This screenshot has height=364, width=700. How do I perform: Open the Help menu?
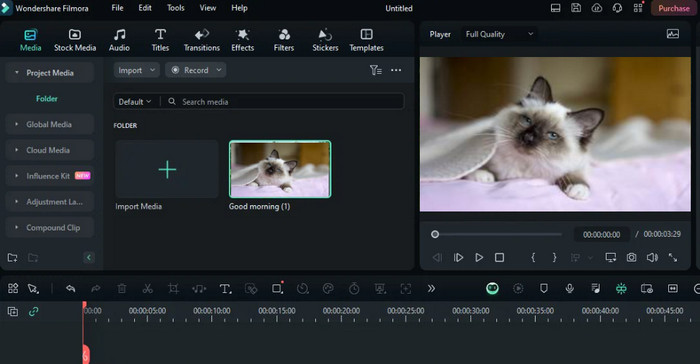tap(239, 8)
